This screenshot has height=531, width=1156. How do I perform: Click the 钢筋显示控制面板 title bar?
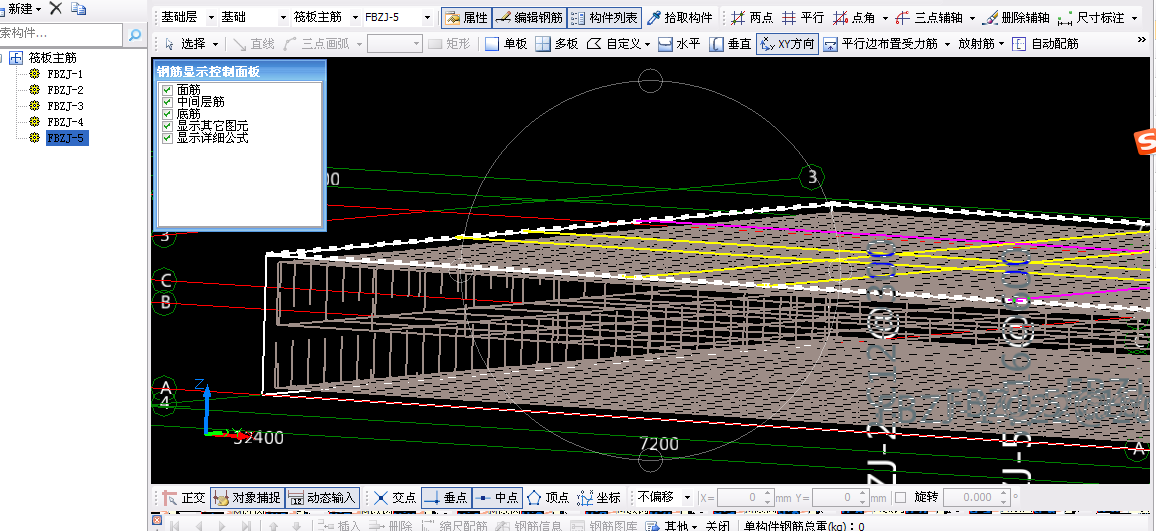pos(239,72)
